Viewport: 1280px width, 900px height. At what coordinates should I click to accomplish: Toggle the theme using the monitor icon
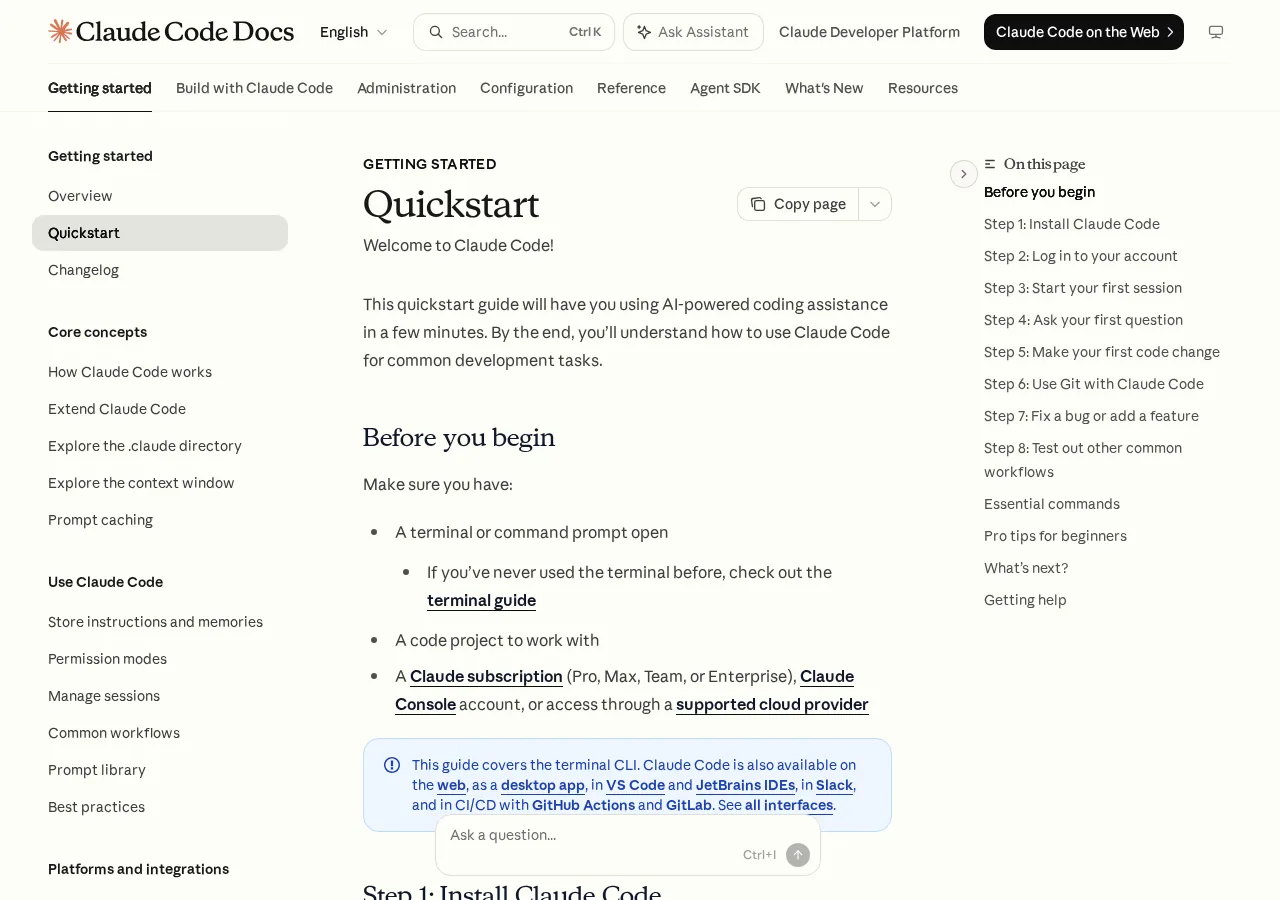coord(1216,32)
